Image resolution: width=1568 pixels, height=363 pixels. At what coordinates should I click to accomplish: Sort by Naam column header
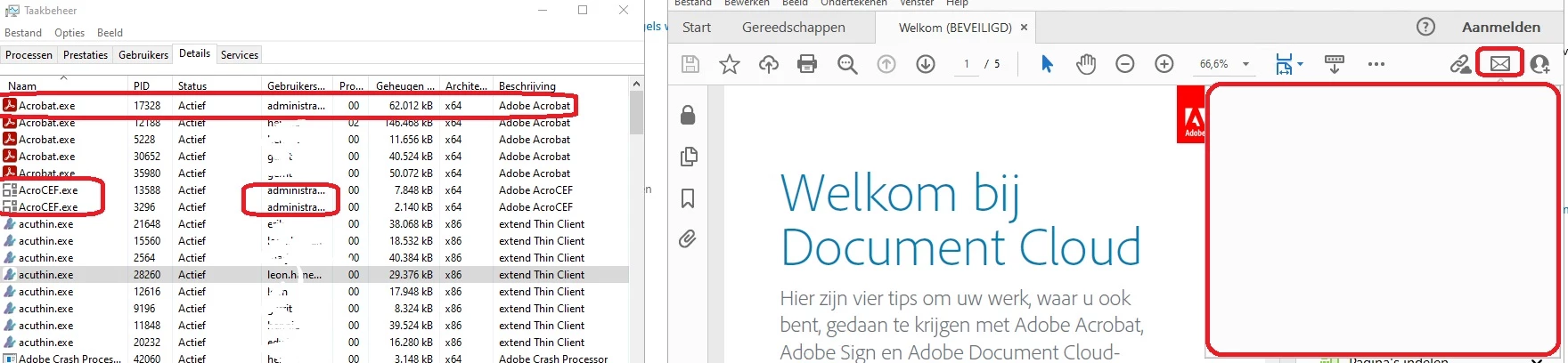click(64, 85)
